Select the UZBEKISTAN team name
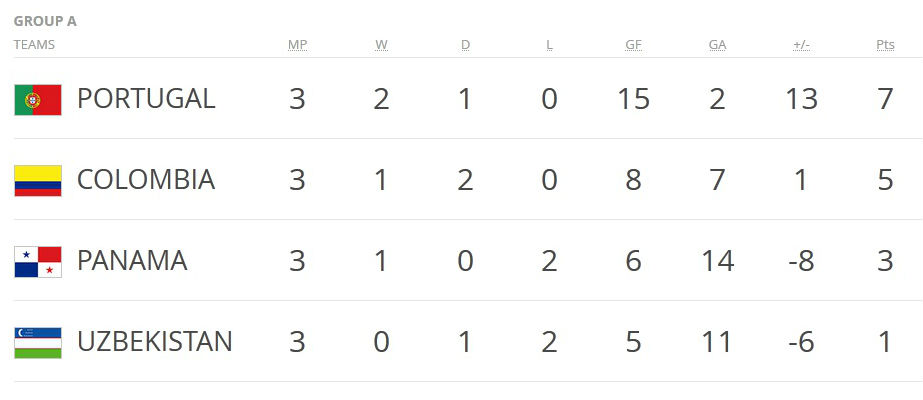This screenshot has height=400, width=923. coord(154,342)
